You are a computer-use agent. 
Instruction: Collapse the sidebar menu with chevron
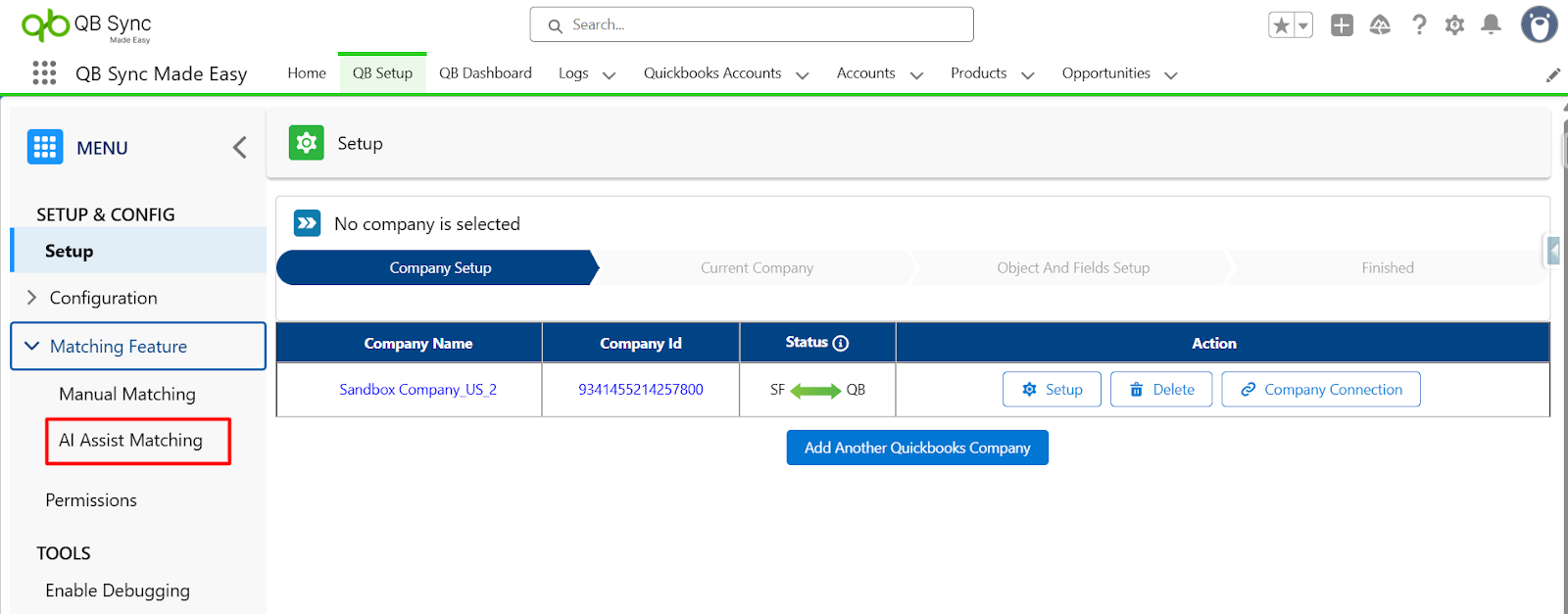[239, 147]
